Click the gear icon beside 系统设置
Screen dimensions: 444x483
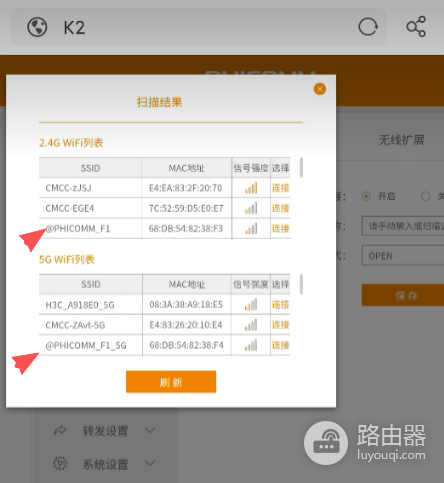[x=60, y=463]
